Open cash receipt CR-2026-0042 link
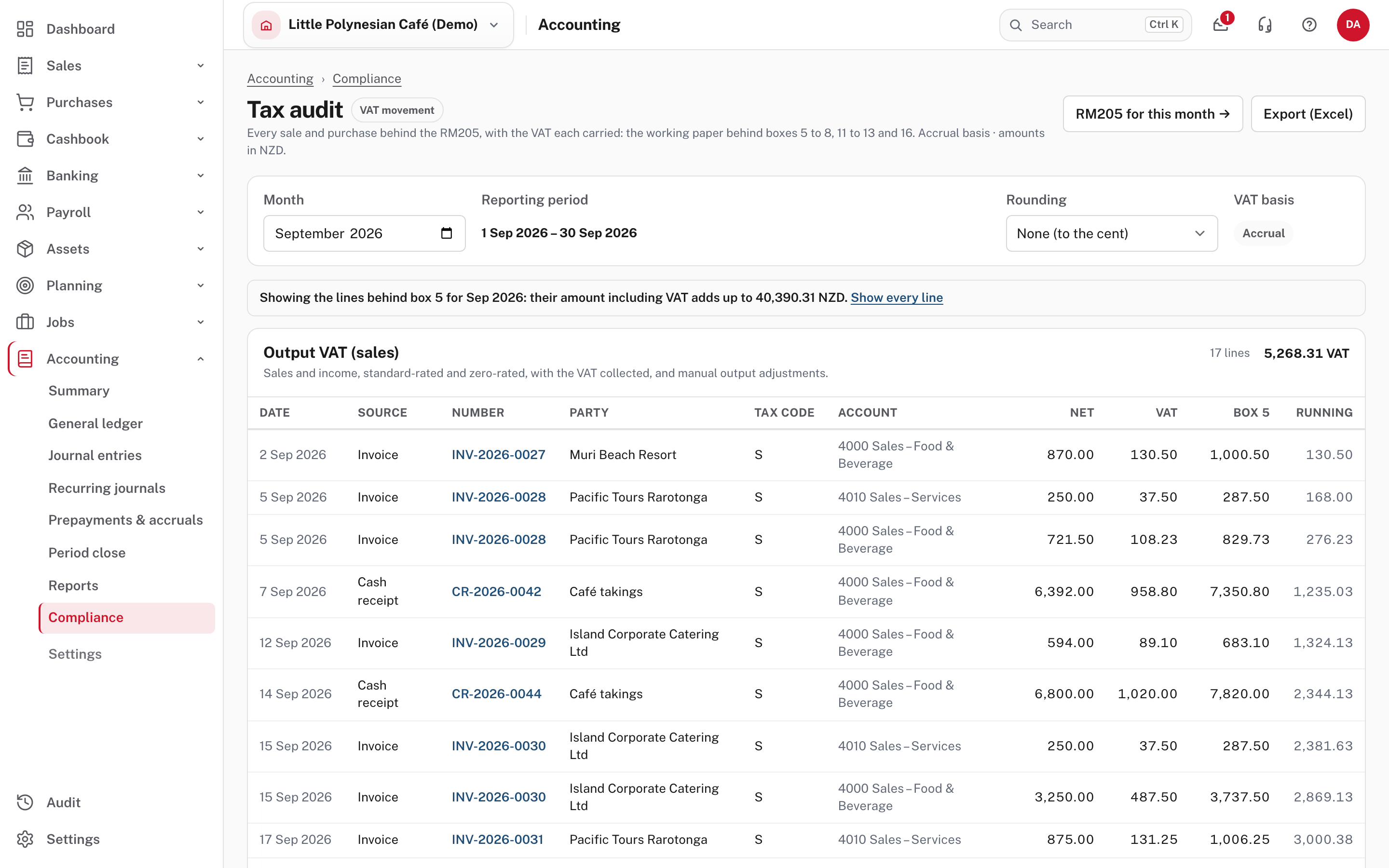1389x868 pixels. [x=496, y=591]
